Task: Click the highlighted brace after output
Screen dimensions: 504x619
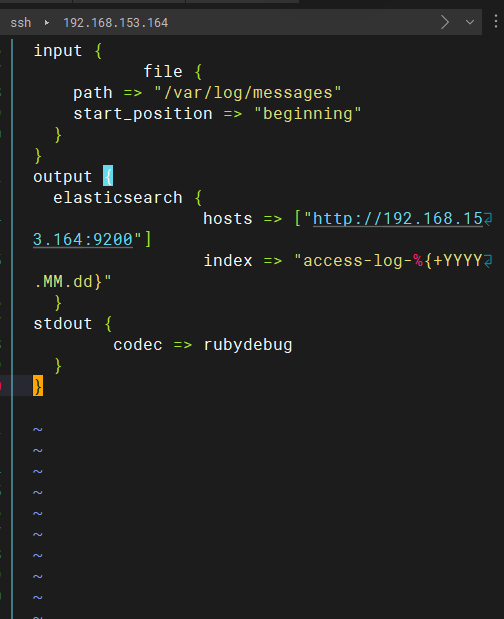Action: pyautogui.click(x=108, y=176)
